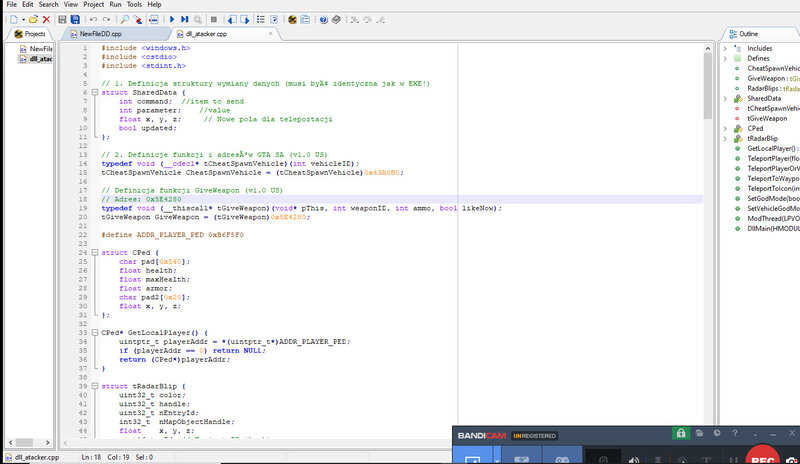Expand the tRadarBlip node in Outline
Viewport: 800px width, 464px height.
click(726, 138)
